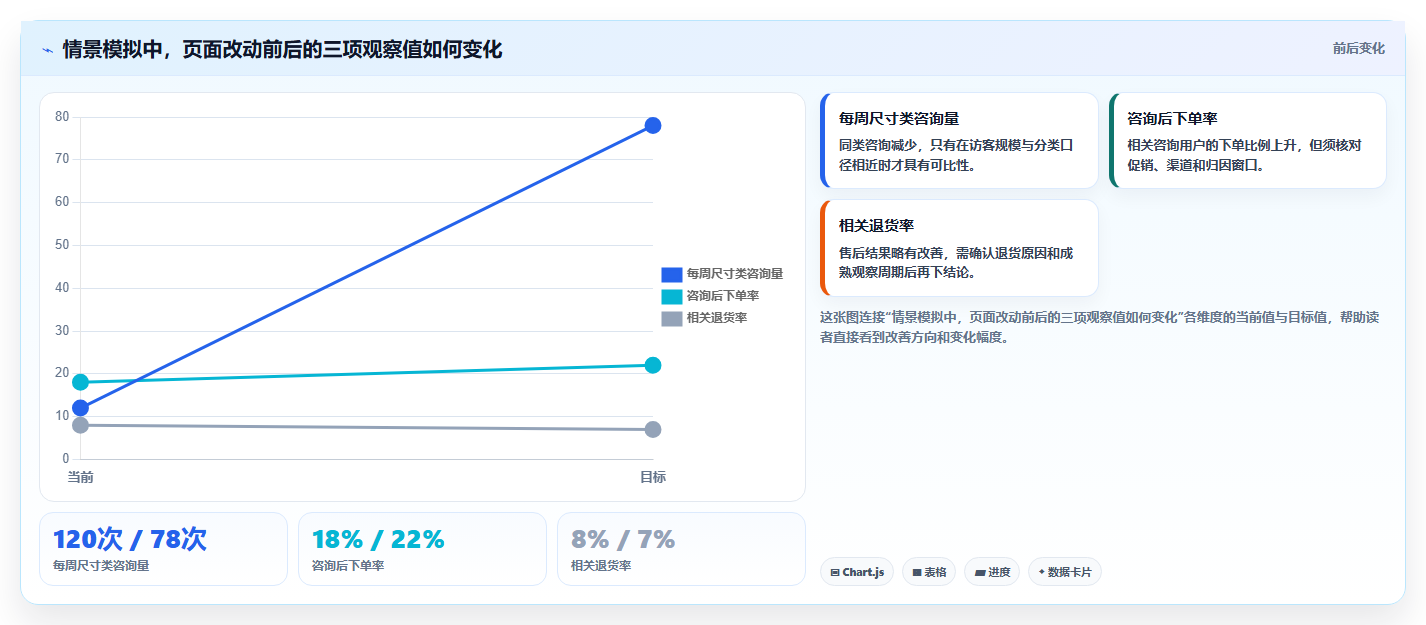Toggle the cyan 咨询后下单率 legend swatch

(x=671, y=296)
